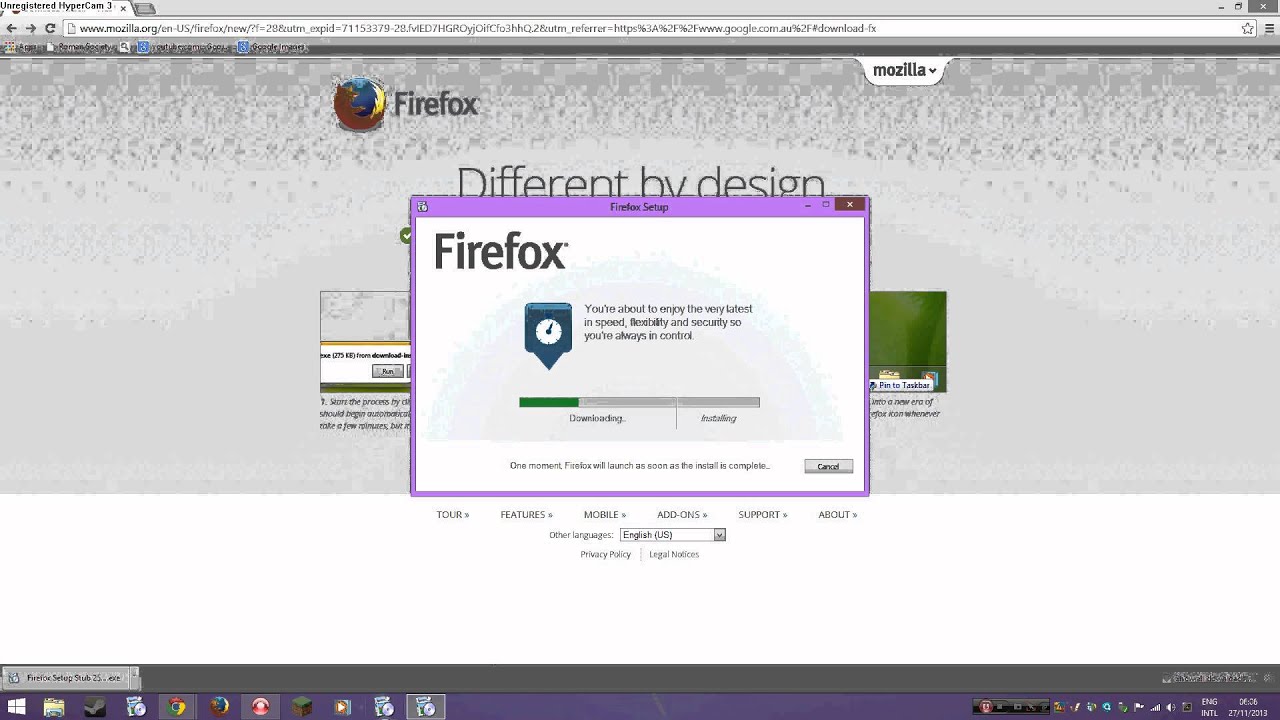Bookmark this page with the star icon

(1247, 28)
